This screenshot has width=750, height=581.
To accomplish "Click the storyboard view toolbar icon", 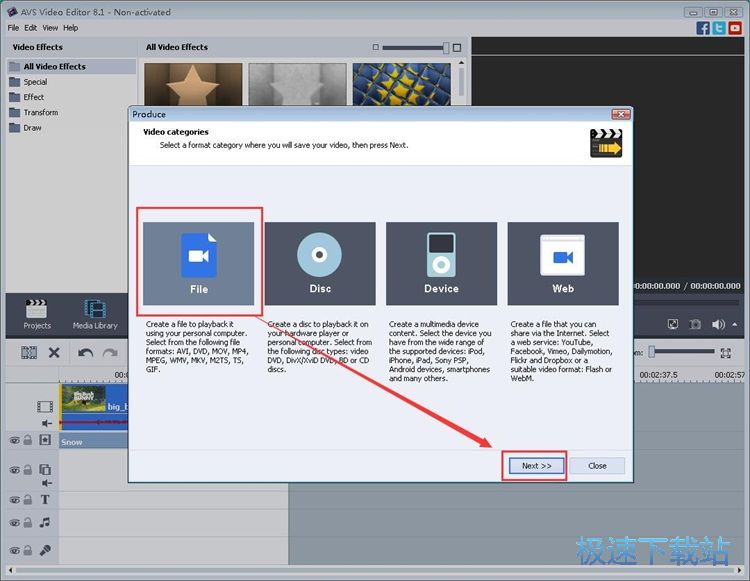I will click(x=29, y=353).
